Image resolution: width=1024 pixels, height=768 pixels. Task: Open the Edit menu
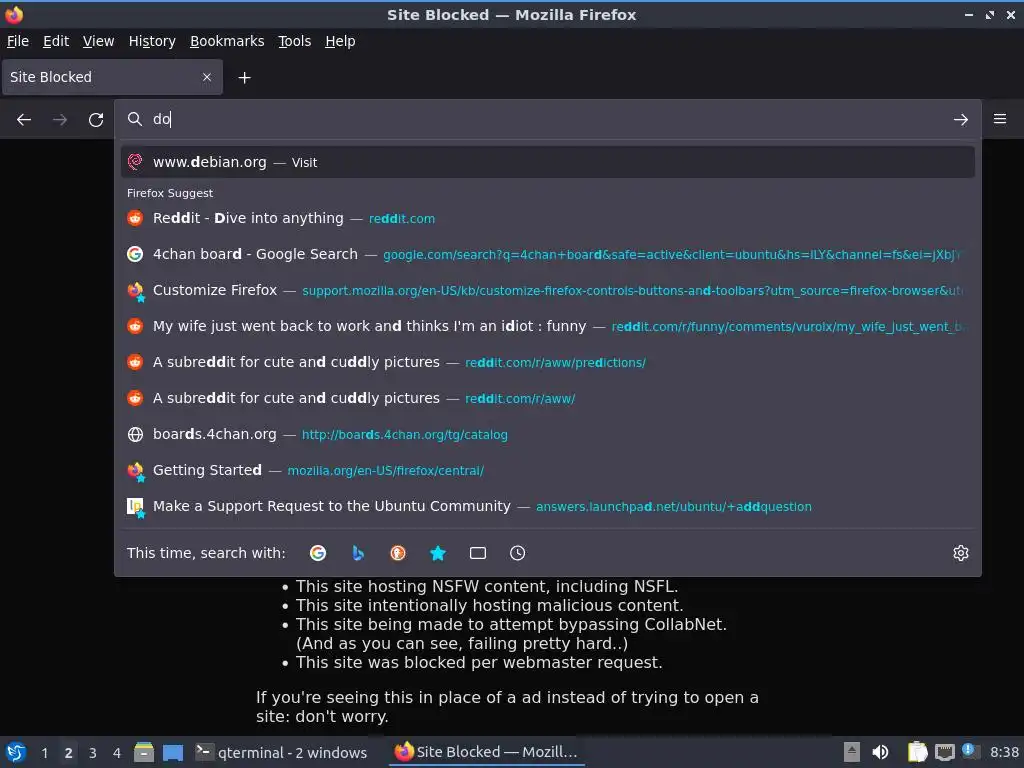click(x=56, y=41)
